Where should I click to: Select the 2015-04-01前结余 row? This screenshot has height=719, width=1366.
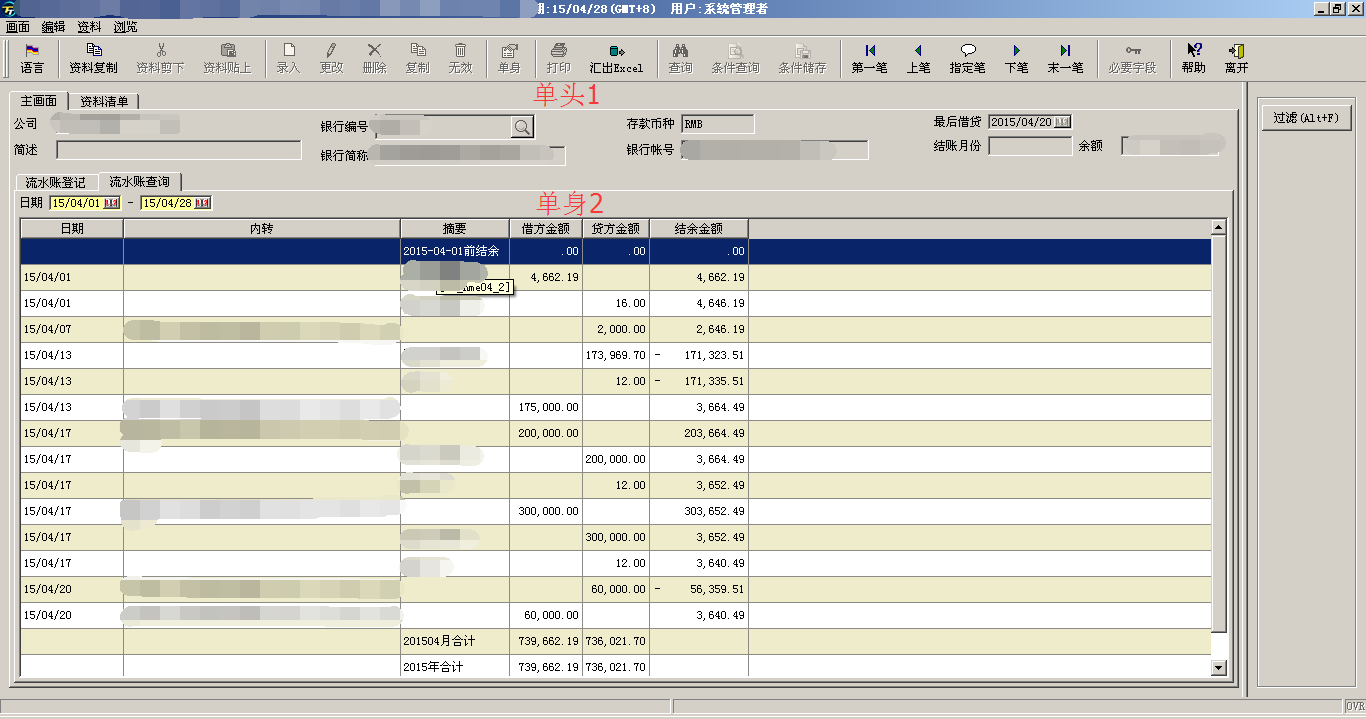[615, 251]
